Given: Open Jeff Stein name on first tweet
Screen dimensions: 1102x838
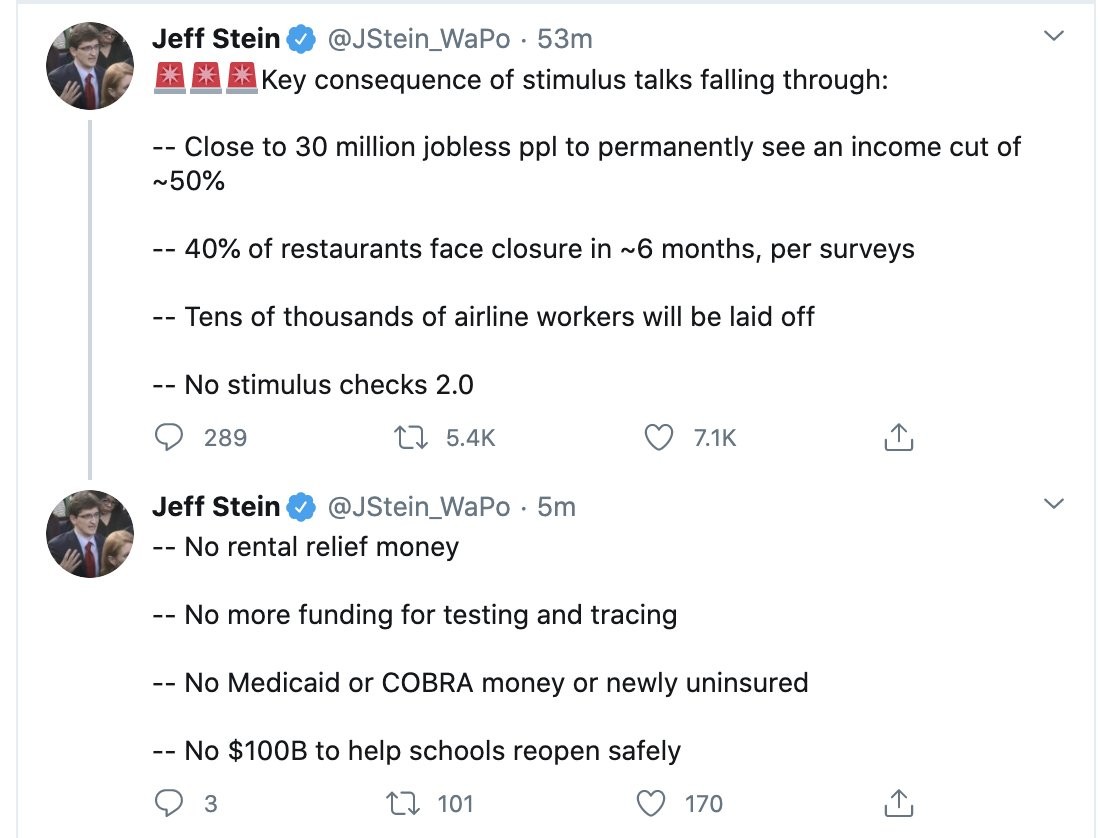Looking at the screenshot, I should click(x=215, y=39).
